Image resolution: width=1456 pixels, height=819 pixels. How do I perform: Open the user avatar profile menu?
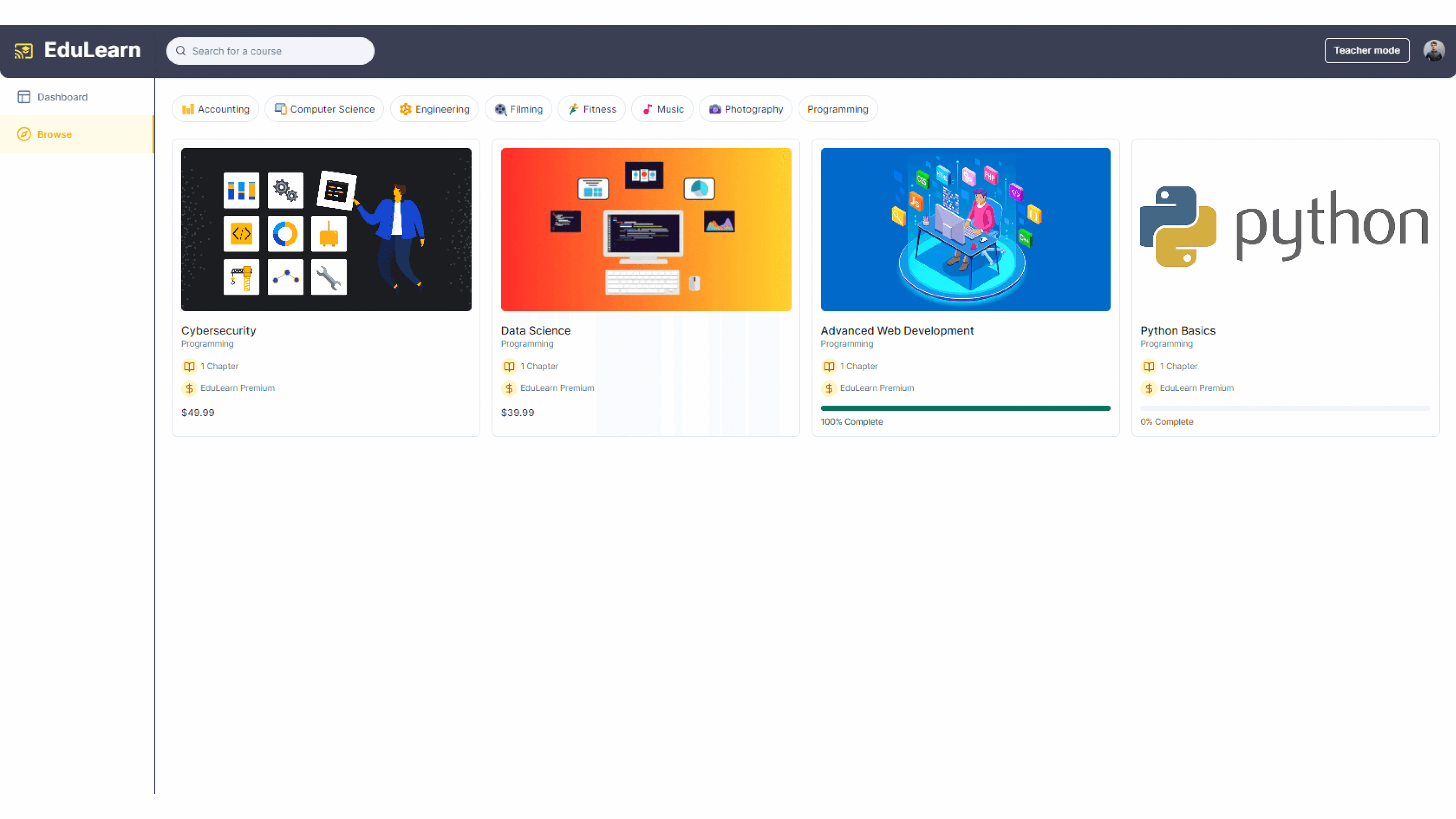pyautogui.click(x=1434, y=51)
